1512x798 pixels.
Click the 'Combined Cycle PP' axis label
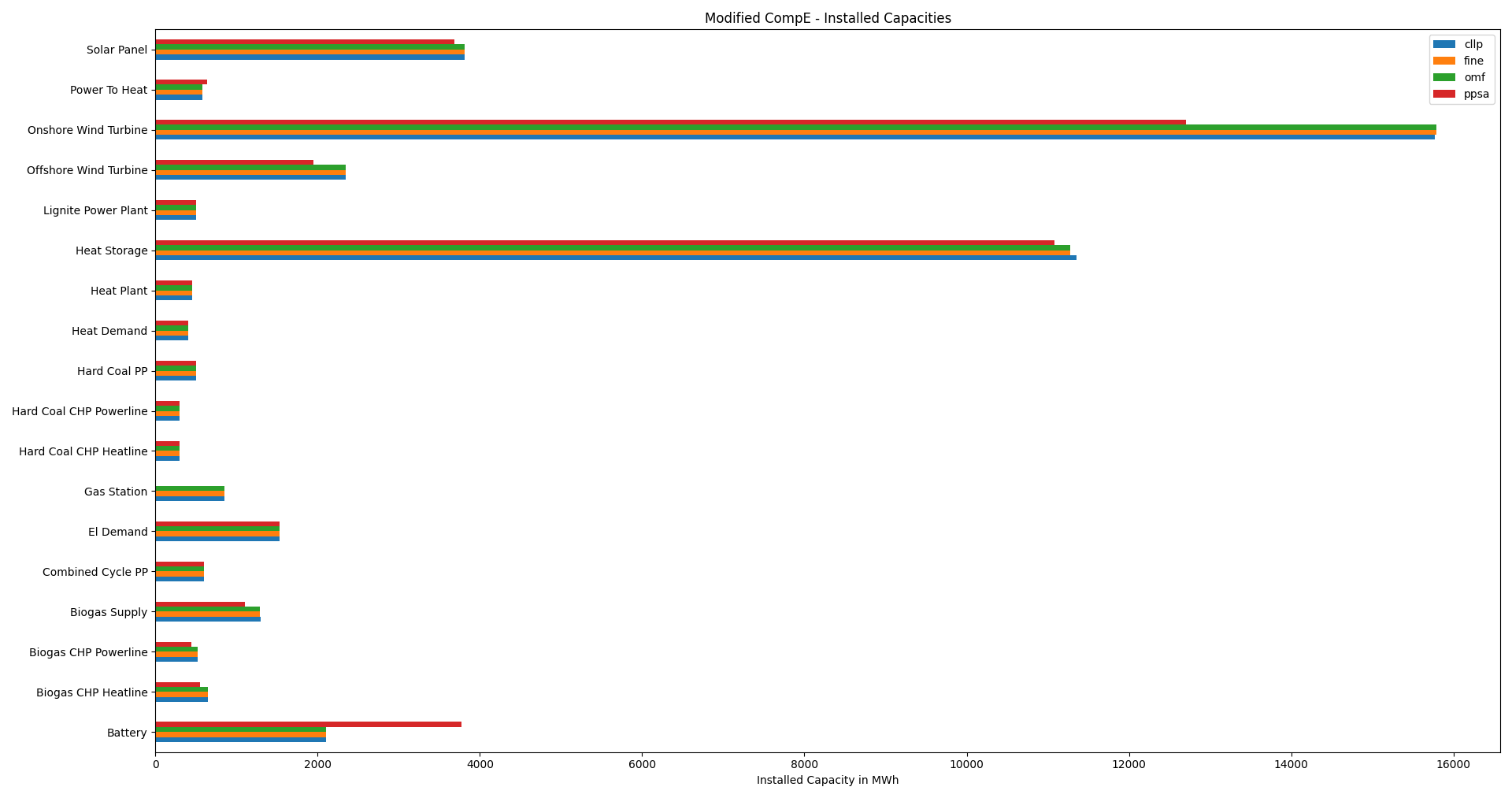click(95, 572)
